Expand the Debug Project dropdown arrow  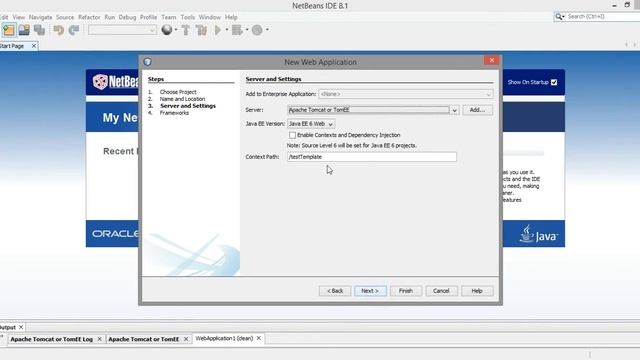click(247, 30)
